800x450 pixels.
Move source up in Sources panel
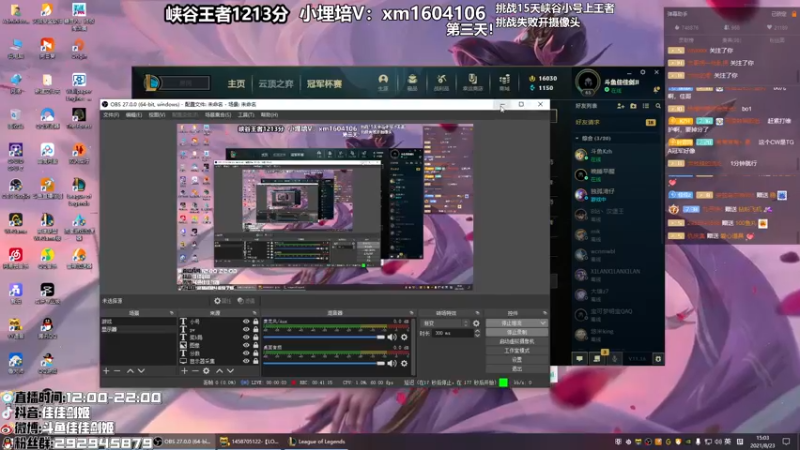tap(219, 371)
